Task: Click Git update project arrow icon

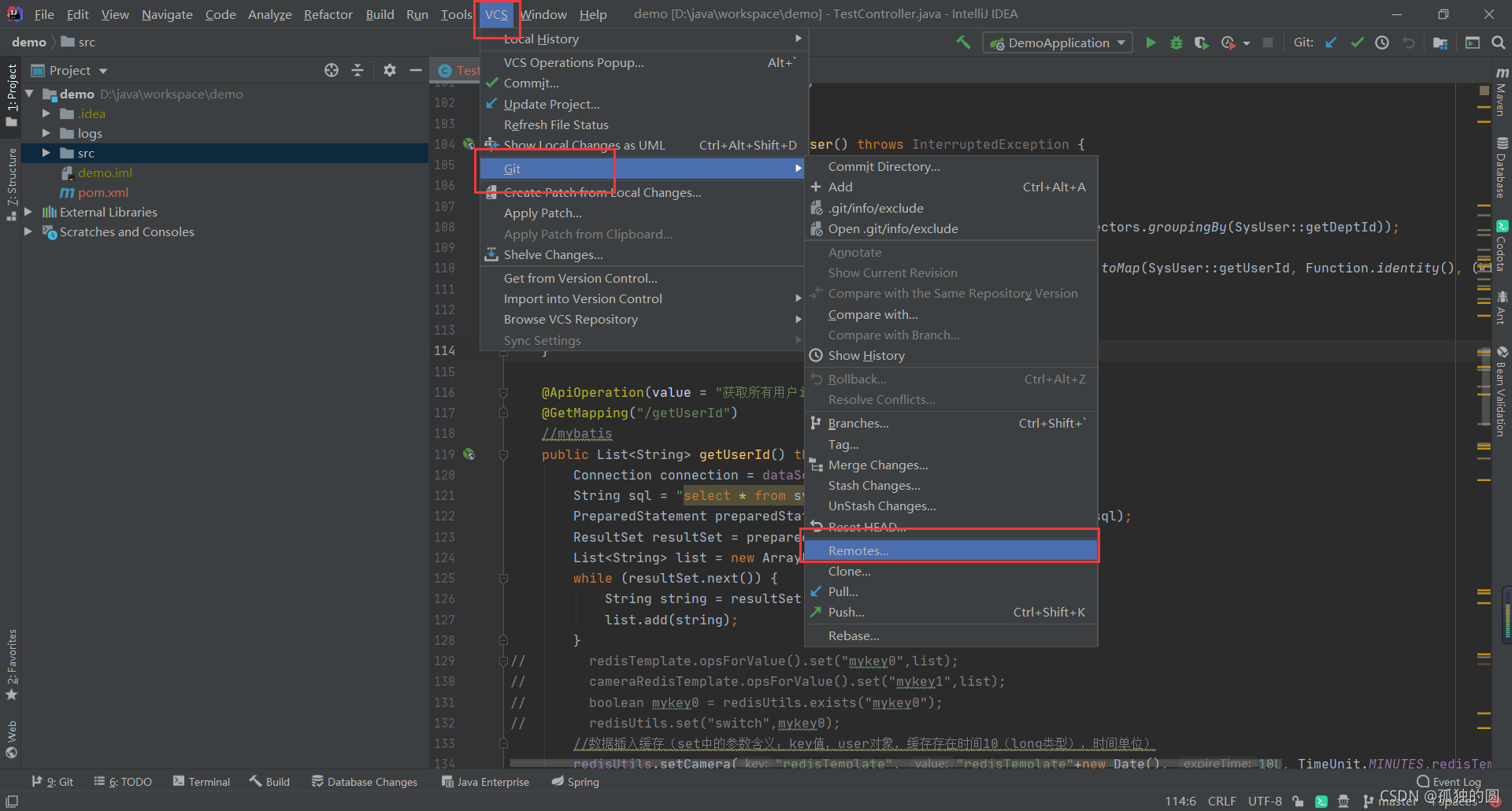Action: pyautogui.click(x=1331, y=43)
